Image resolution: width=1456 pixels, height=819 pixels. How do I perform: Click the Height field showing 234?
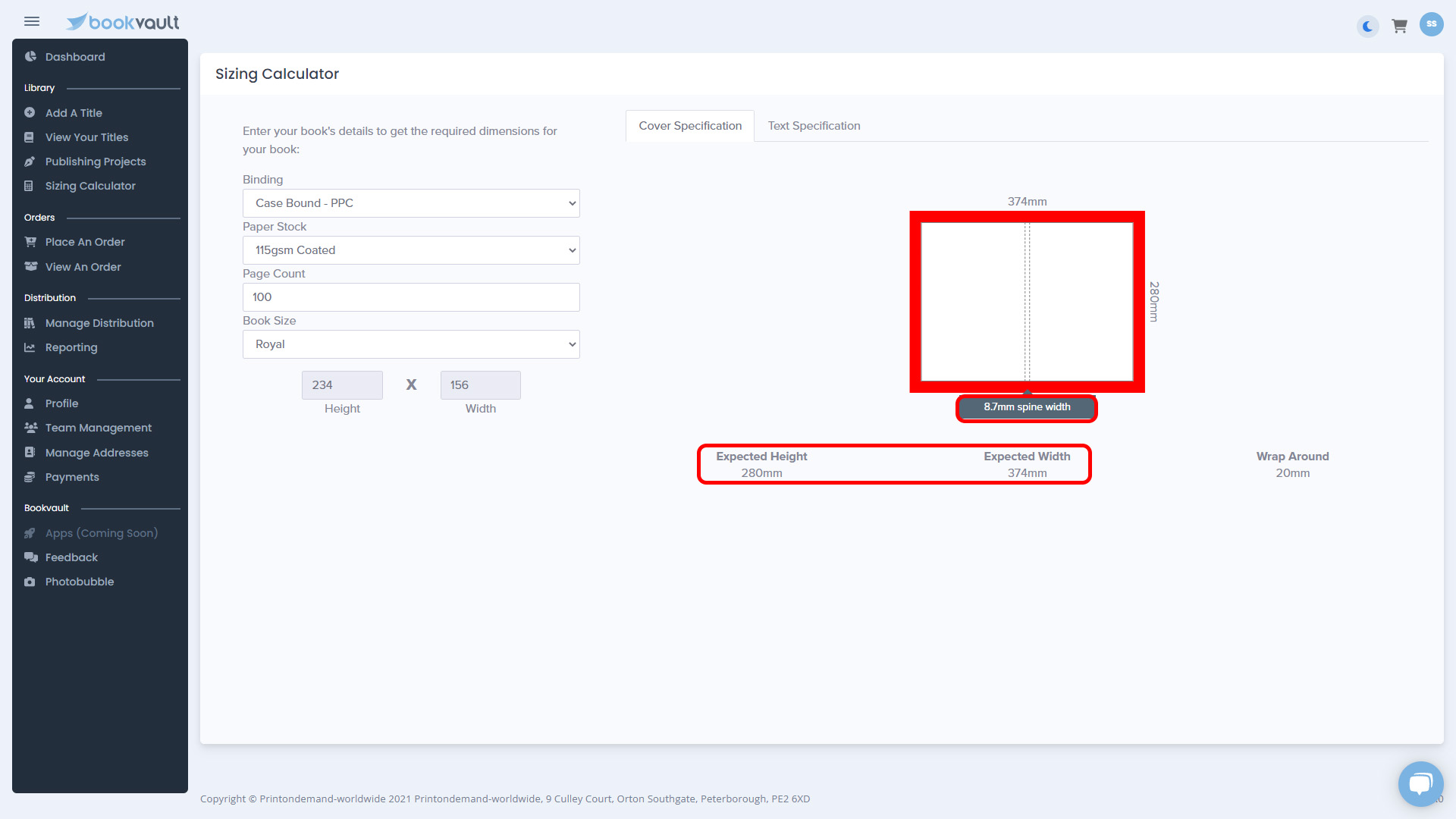342,385
